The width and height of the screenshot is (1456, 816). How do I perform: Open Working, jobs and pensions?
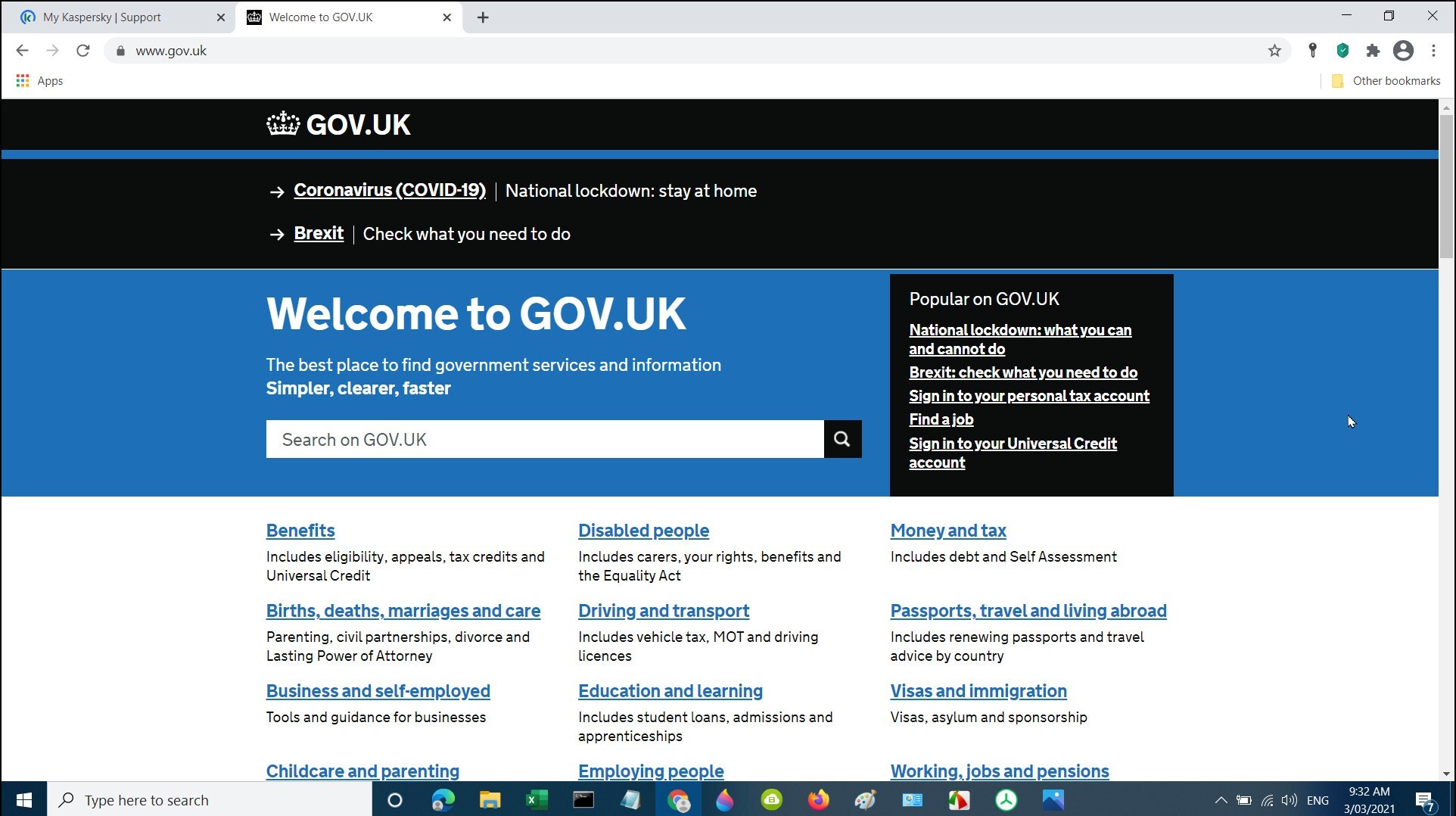[x=1000, y=771]
